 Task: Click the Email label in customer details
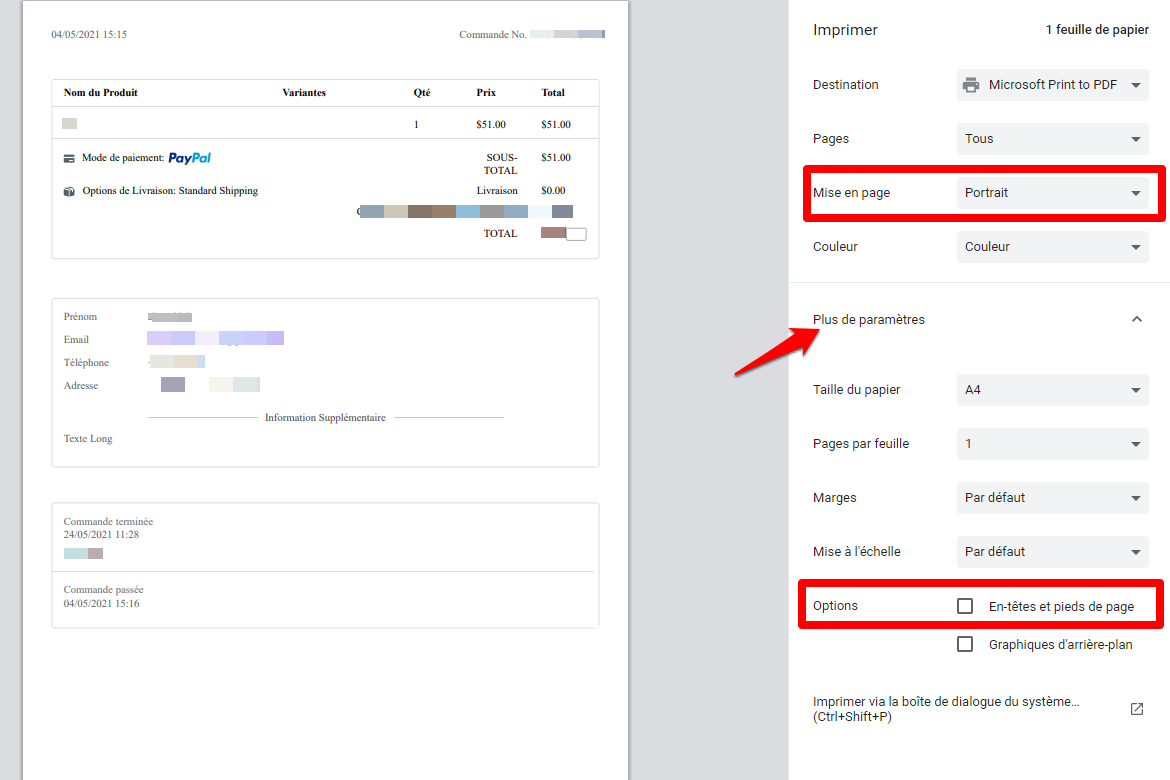point(76,340)
